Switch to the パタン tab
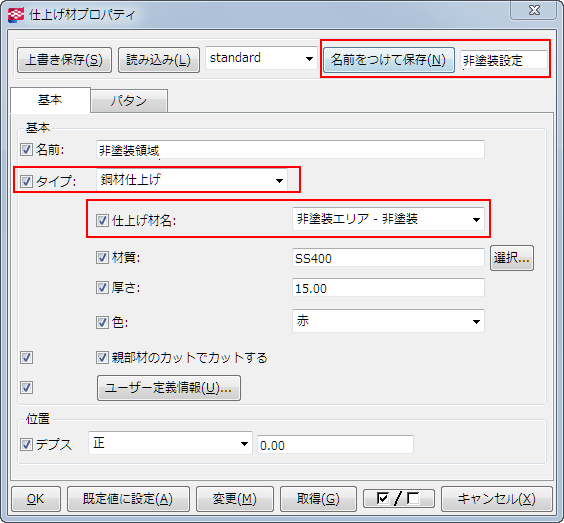This screenshot has height=523, width=564. pos(129,101)
